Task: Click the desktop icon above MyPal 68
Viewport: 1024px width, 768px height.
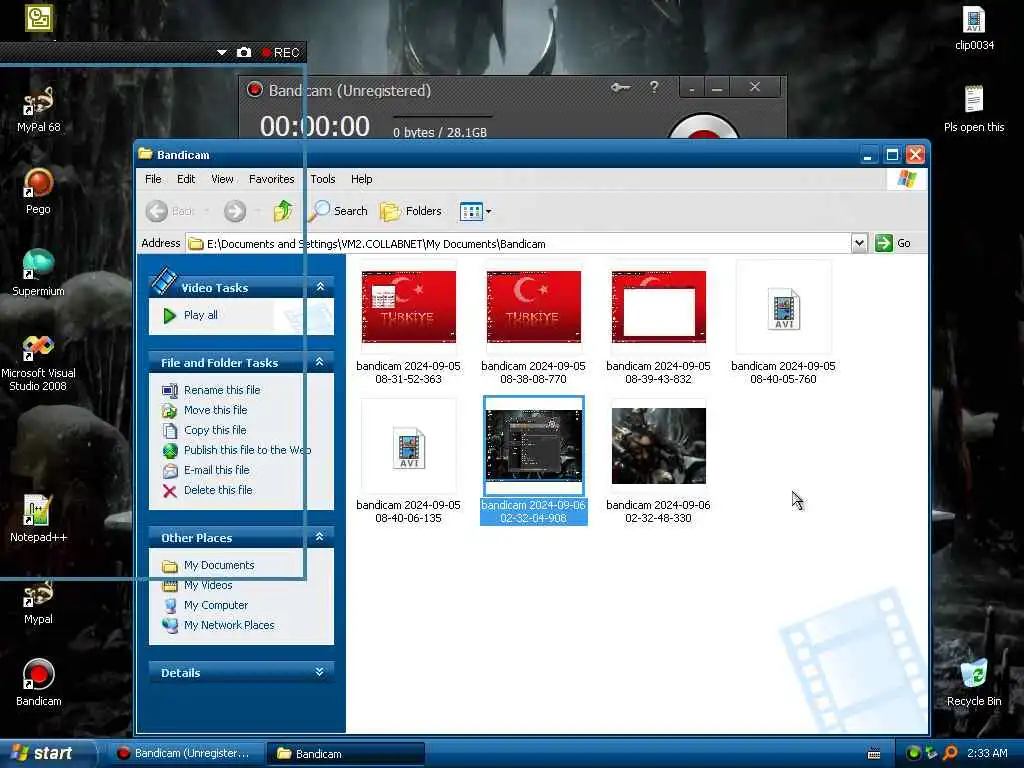Action: point(39,18)
